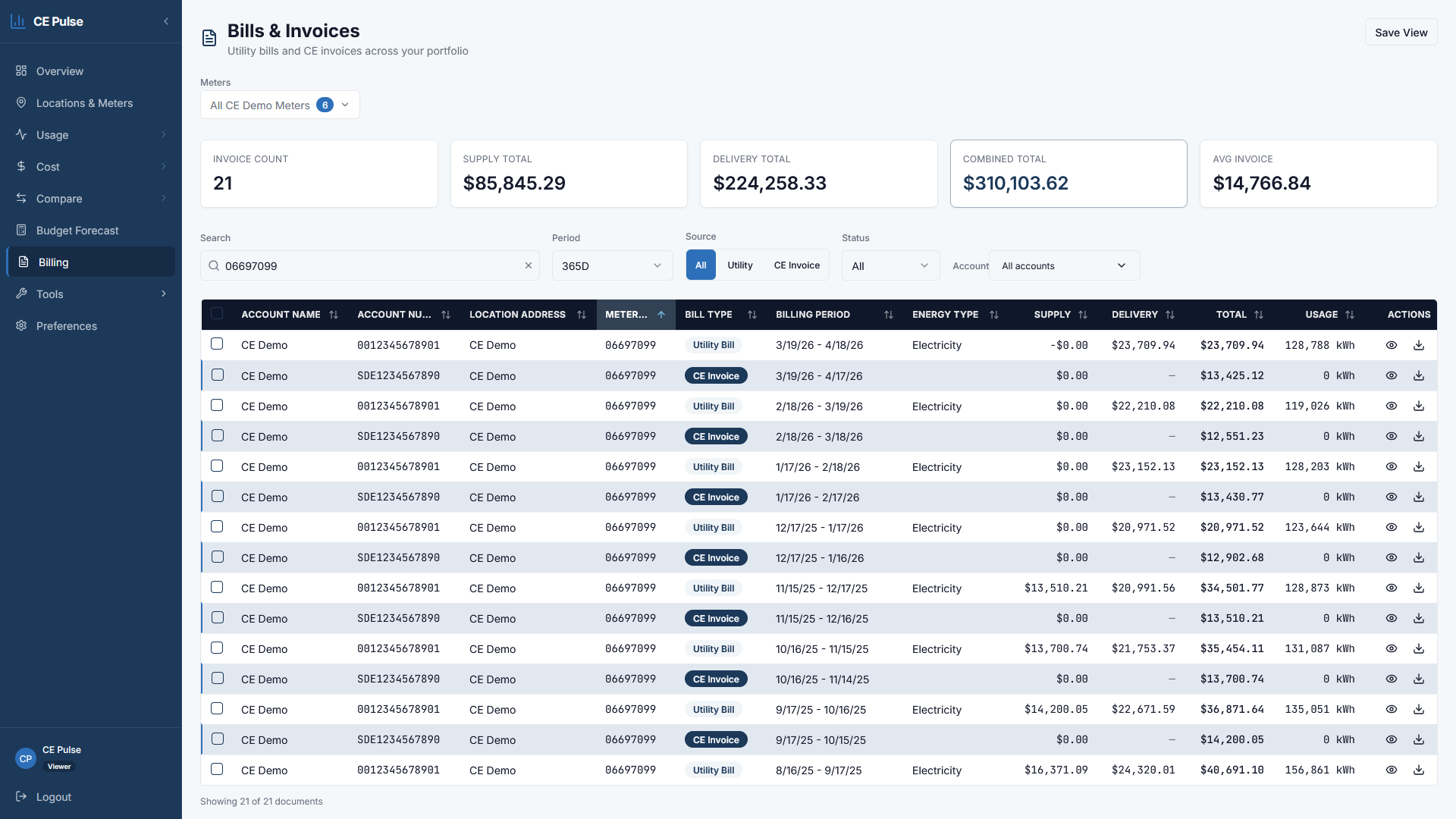
Task: Open the 365D Period dropdown
Action: click(612, 265)
